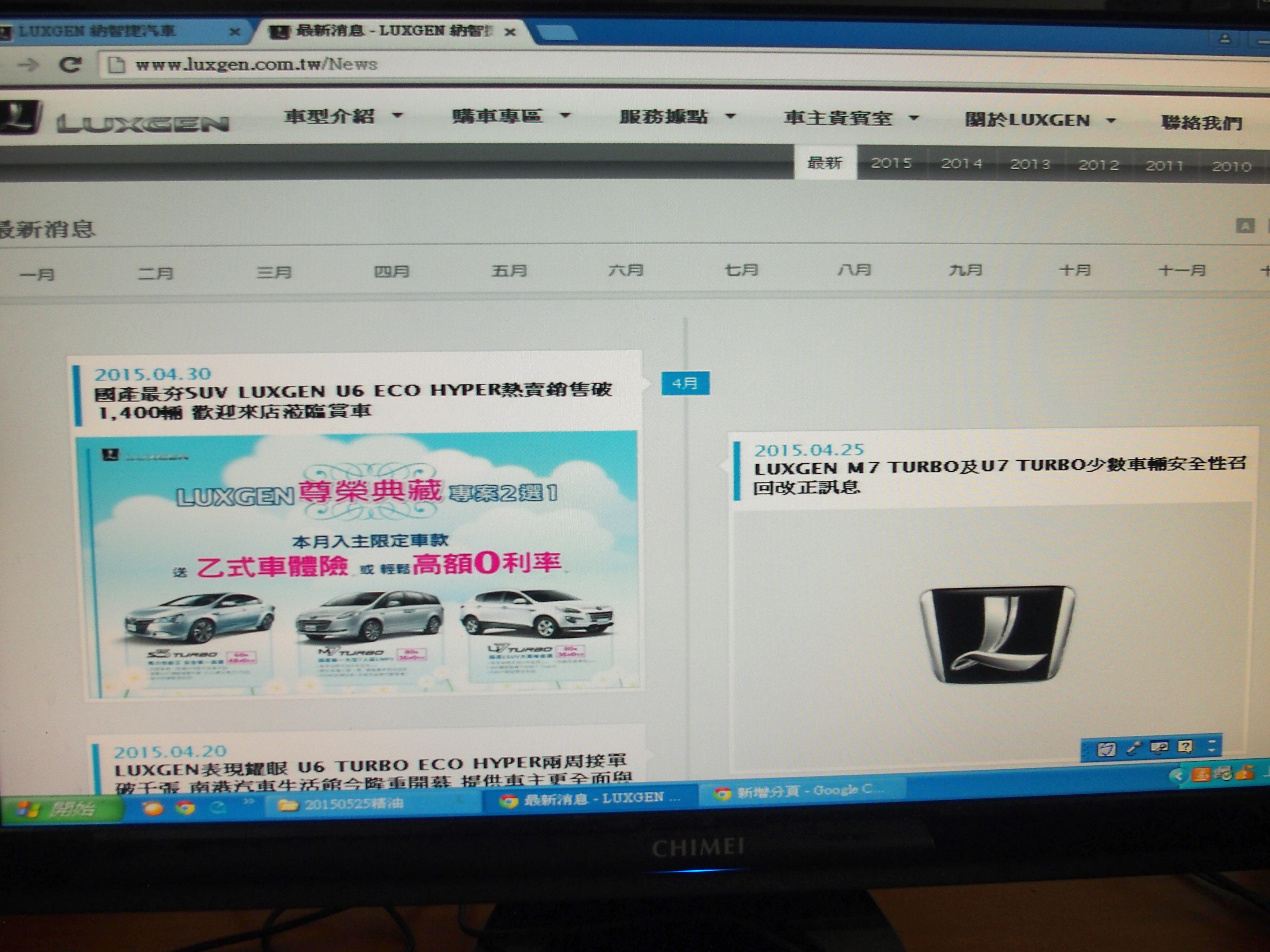Switch to 最新消息 - LUXGEN taskbar window

(x=591, y=799)
